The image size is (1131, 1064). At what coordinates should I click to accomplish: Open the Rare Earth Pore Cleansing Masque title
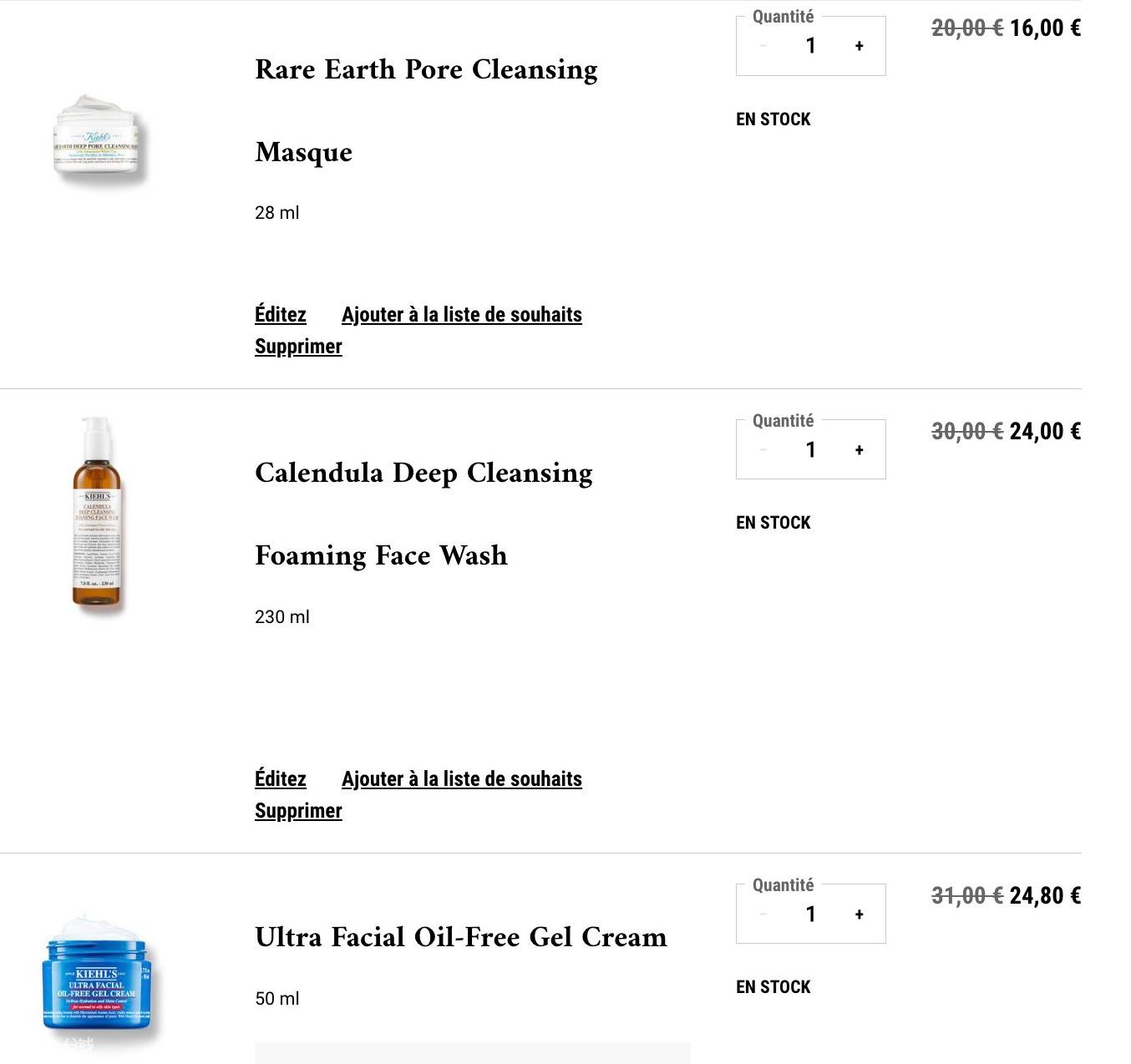[426, 110]
